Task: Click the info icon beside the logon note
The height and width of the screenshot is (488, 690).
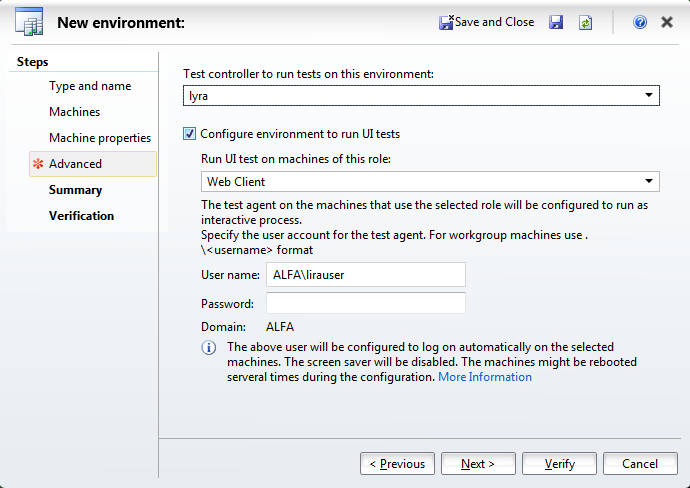Action: pos(209,348)
